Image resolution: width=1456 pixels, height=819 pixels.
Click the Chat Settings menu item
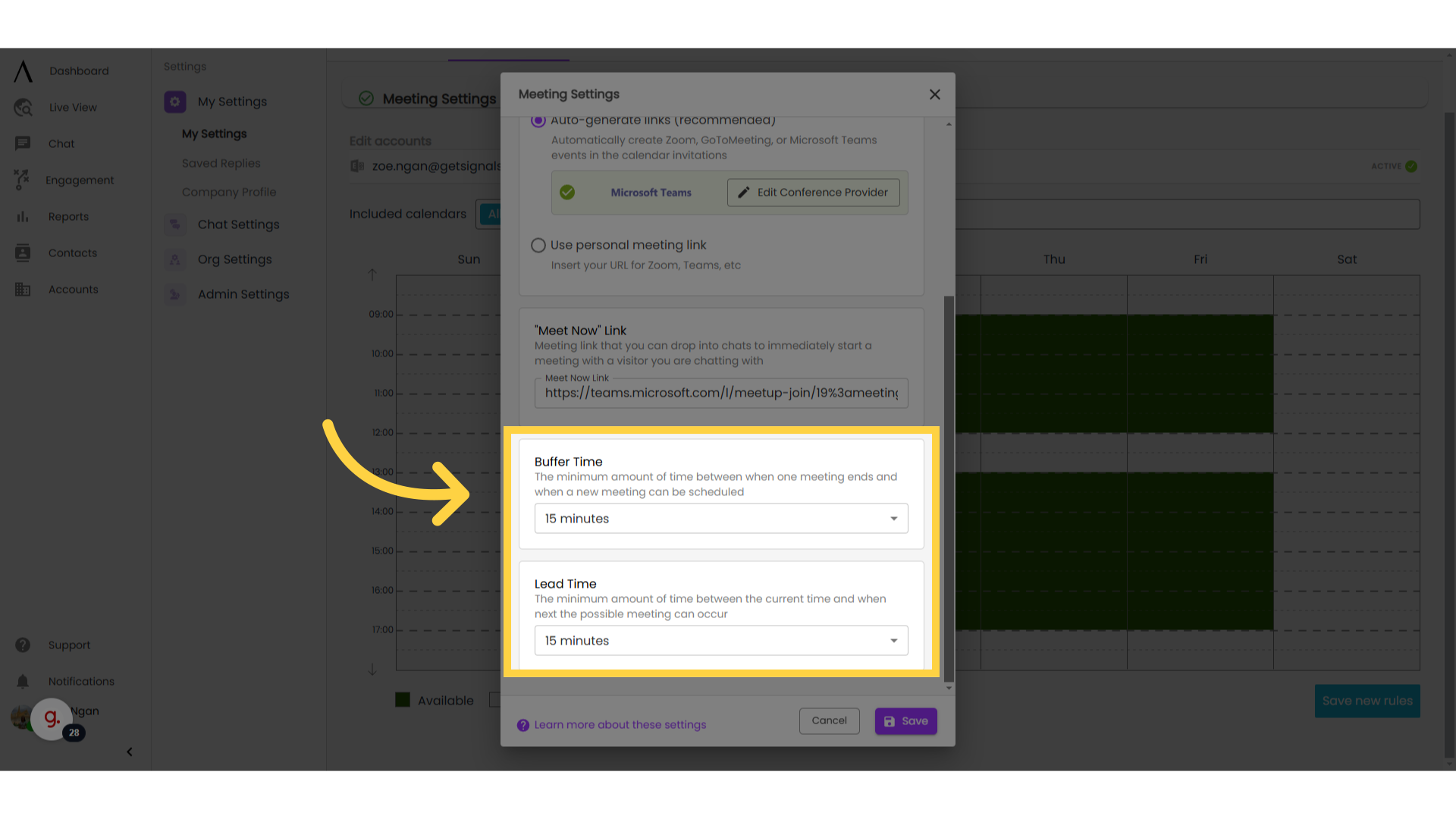[x=239, y=224]
